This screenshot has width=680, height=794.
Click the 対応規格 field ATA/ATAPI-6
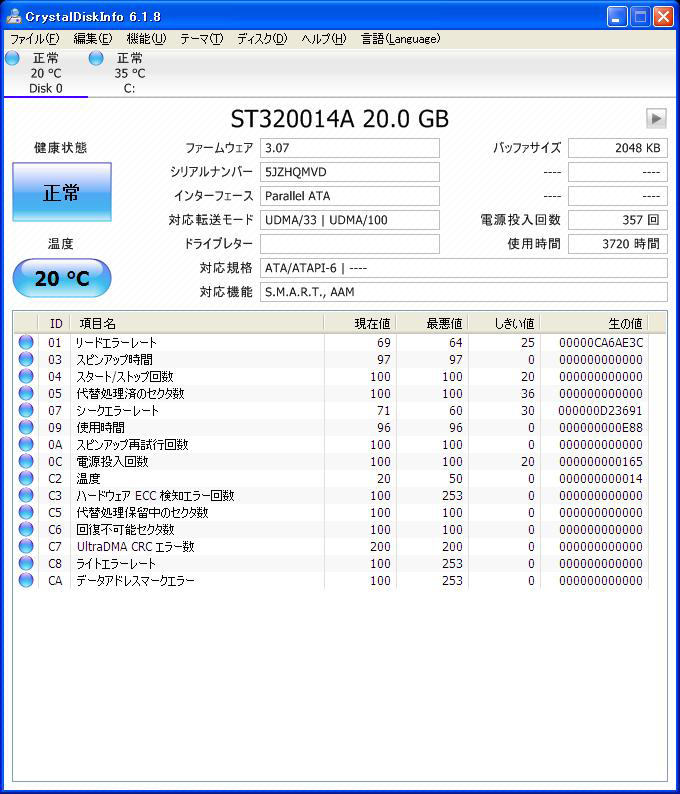pyautogui.click(x=464, y=268)
